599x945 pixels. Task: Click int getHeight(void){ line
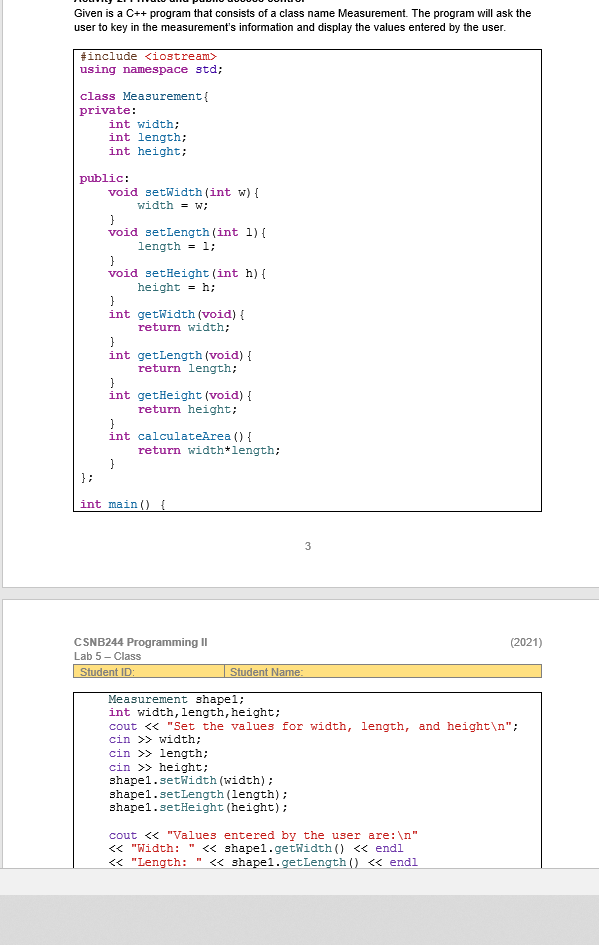point(180,396)
